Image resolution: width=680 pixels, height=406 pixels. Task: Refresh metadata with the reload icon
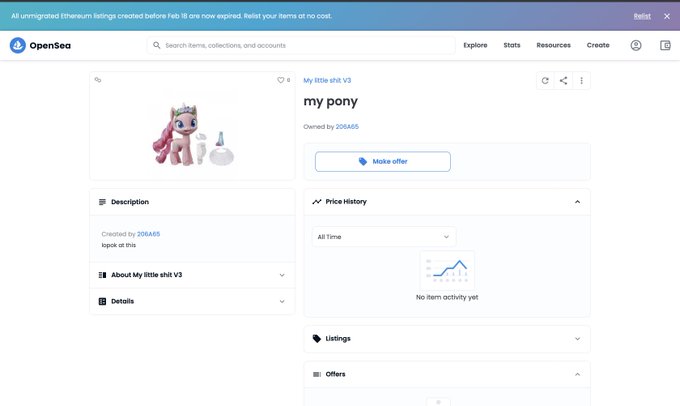[x=545, y=81]
